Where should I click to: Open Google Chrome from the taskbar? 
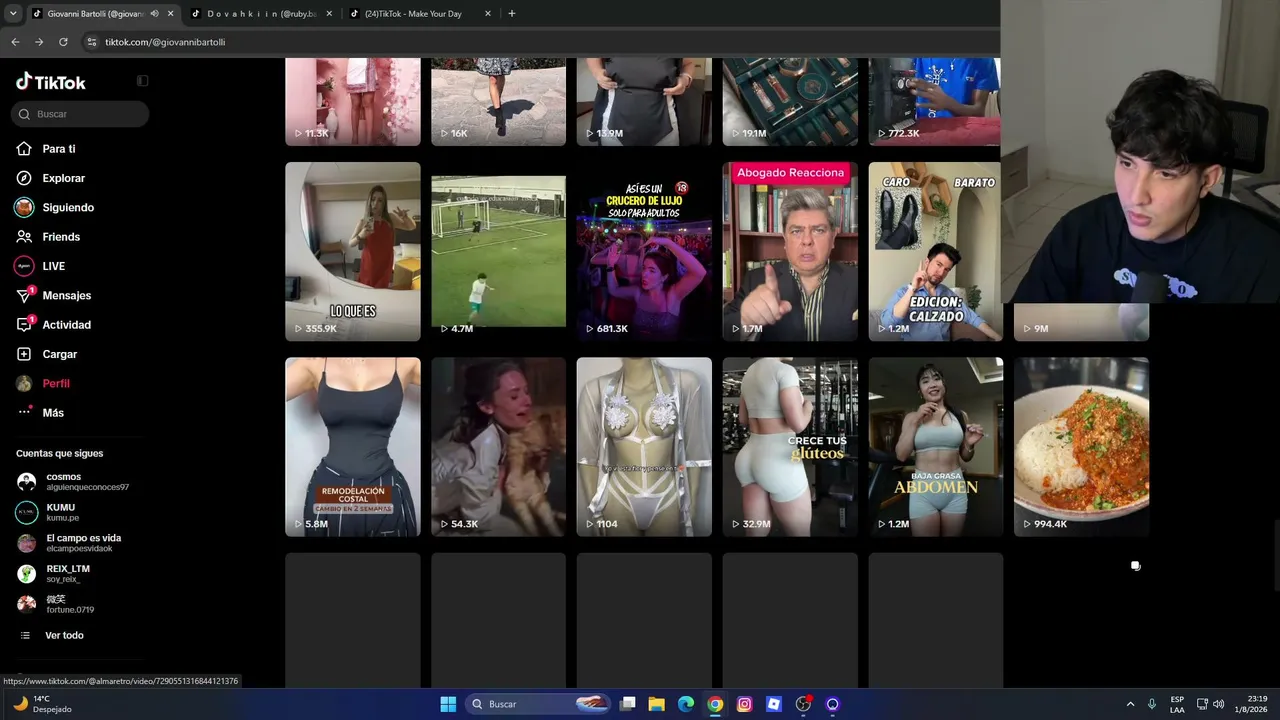[x=715, y=704]
